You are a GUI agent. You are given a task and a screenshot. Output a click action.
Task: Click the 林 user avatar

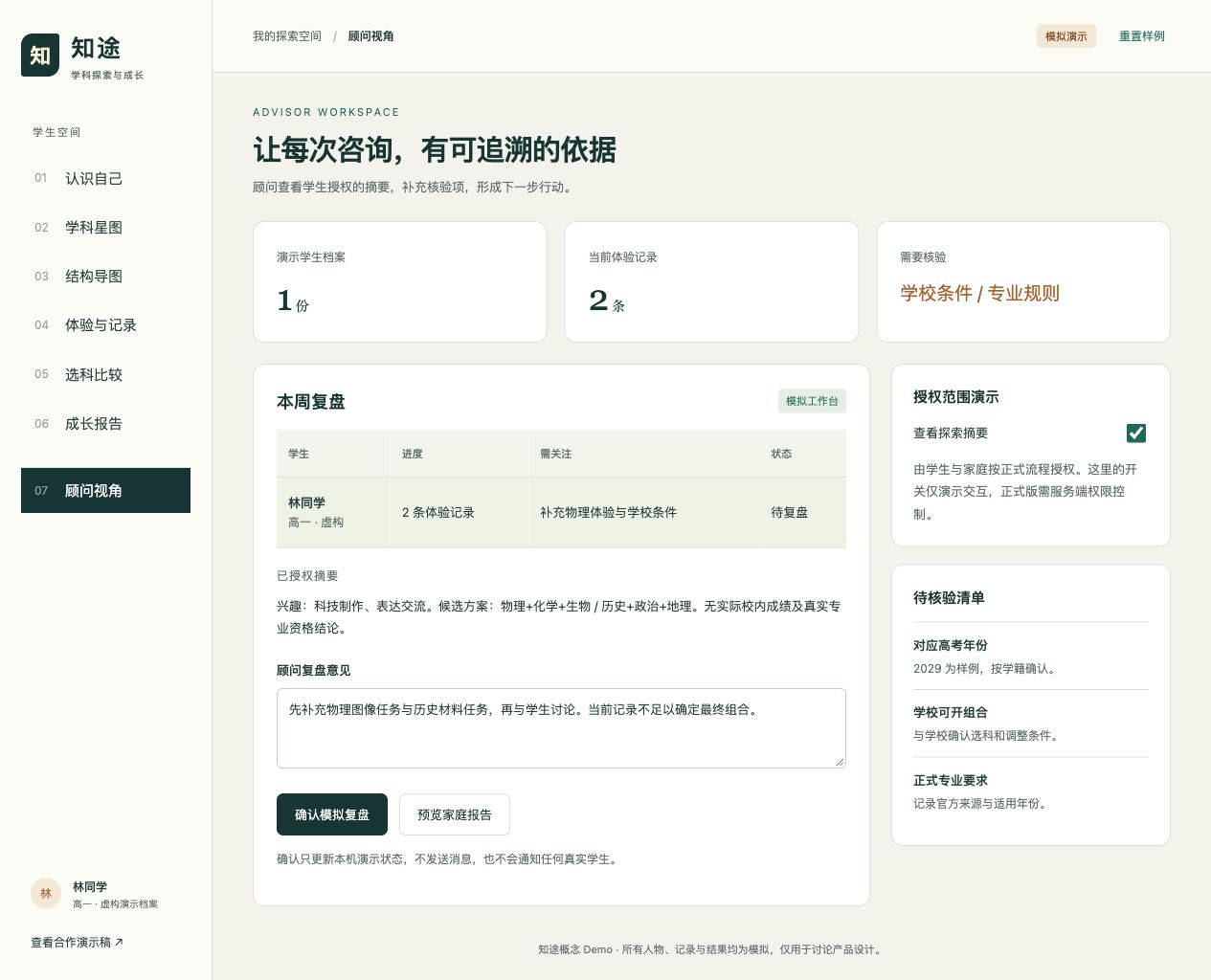(x=46, y=894)
